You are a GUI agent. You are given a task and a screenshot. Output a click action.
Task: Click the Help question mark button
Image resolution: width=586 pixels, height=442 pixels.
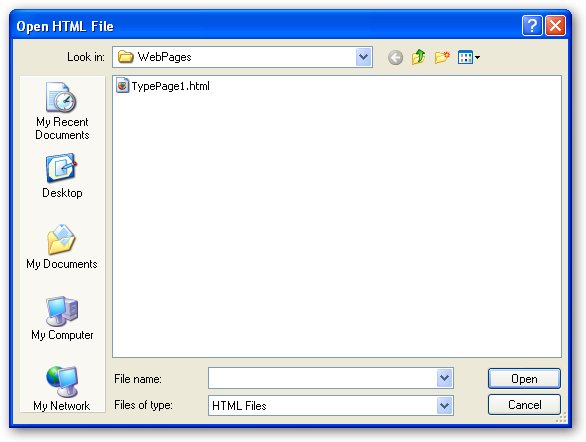point(532,26)
